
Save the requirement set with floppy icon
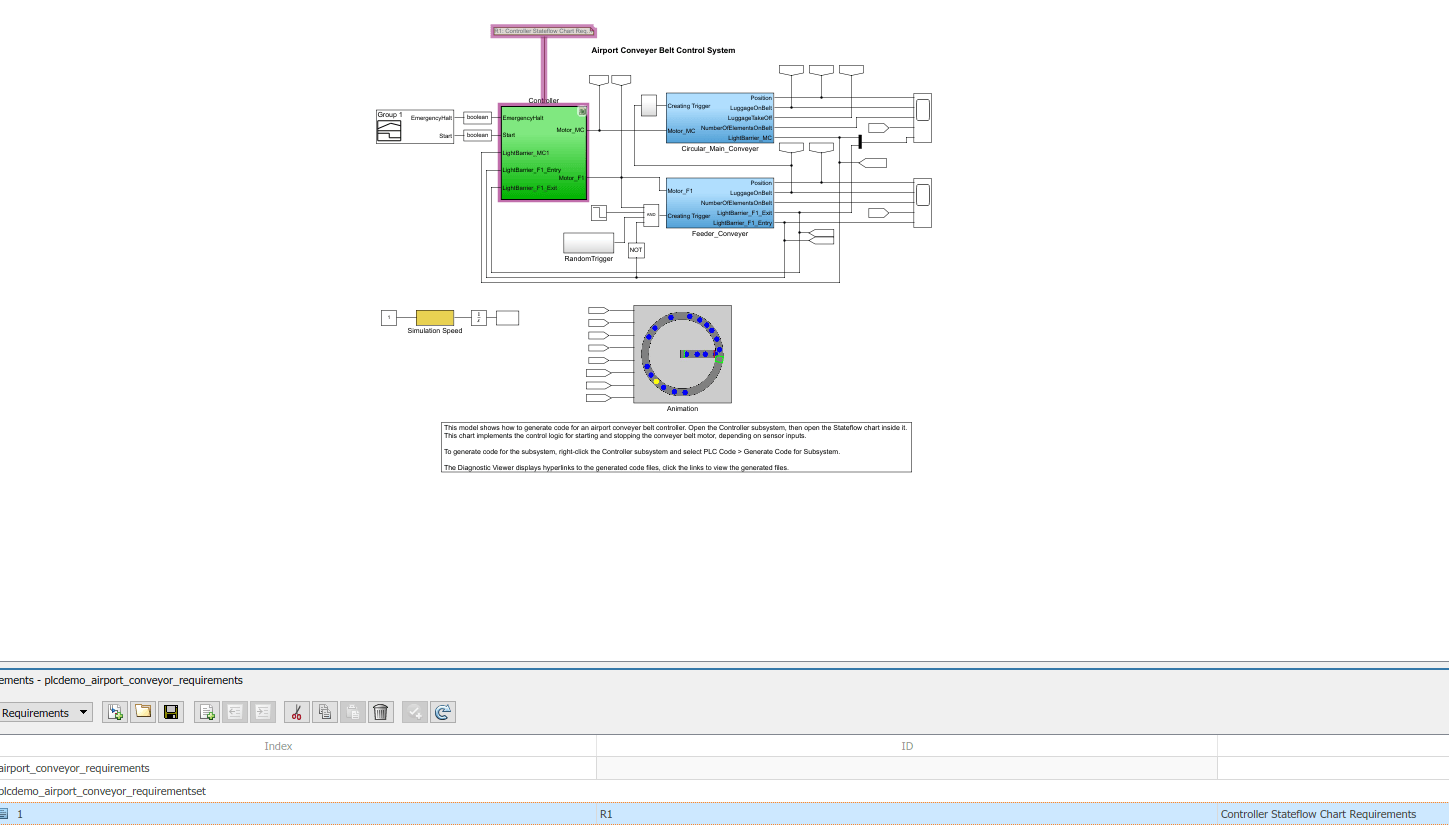[171, 712]
